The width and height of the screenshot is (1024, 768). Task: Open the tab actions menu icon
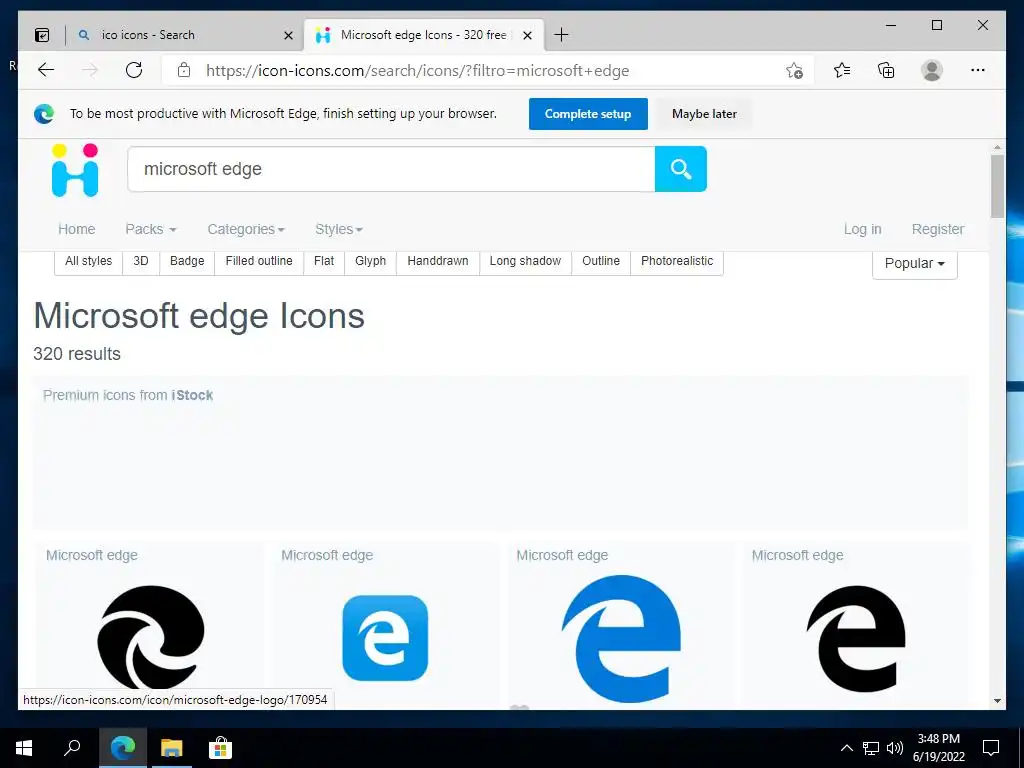pyautogui.click(x=42, y=35)
